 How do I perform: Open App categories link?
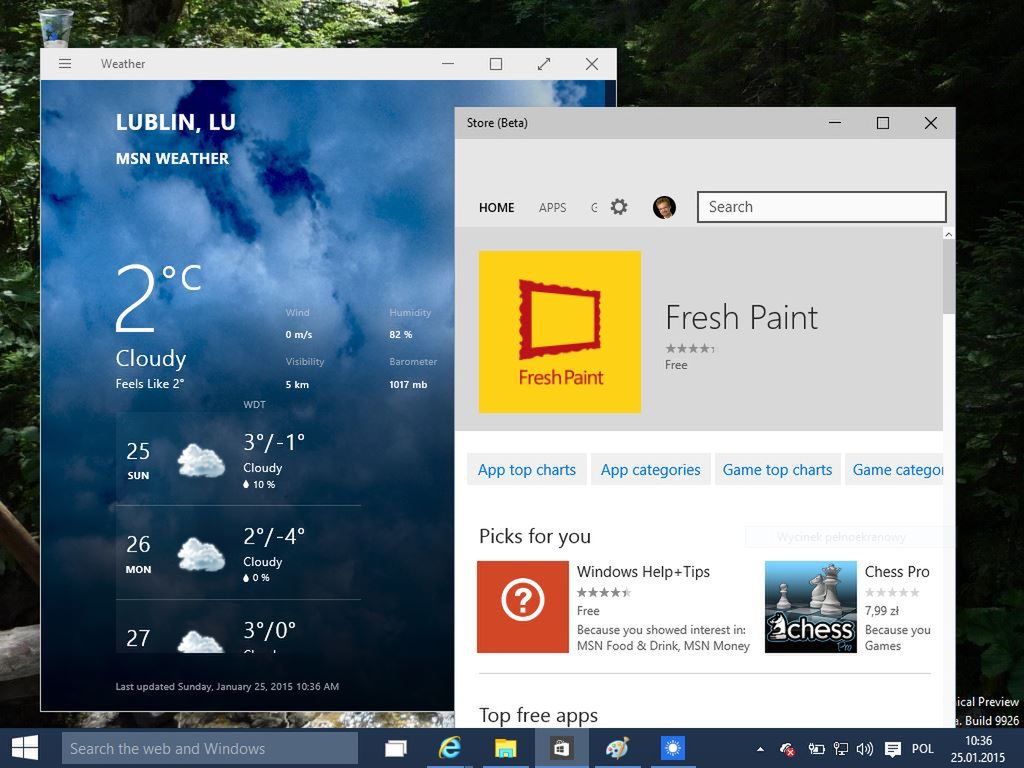(x=650, y=470)
